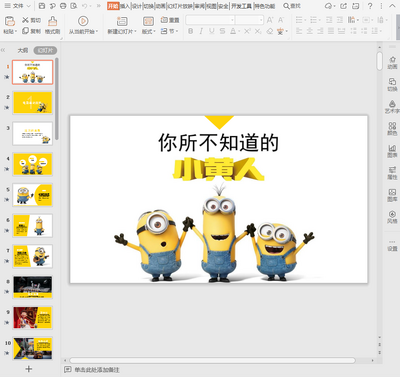Viewport: 400px width, 377px height.
Task: Click the Layout (版式) icon
Action: [x=148, y=21]
